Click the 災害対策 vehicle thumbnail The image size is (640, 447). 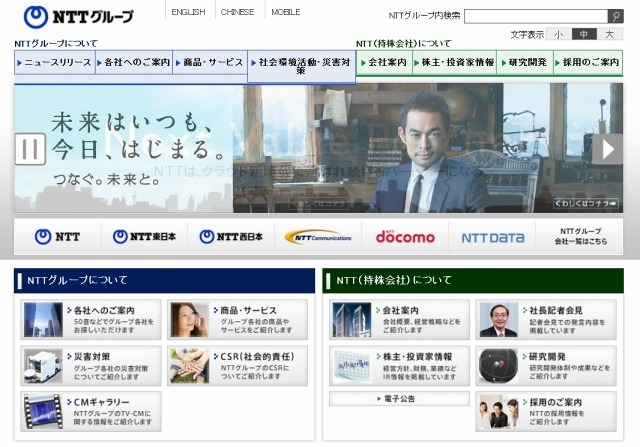43,366
